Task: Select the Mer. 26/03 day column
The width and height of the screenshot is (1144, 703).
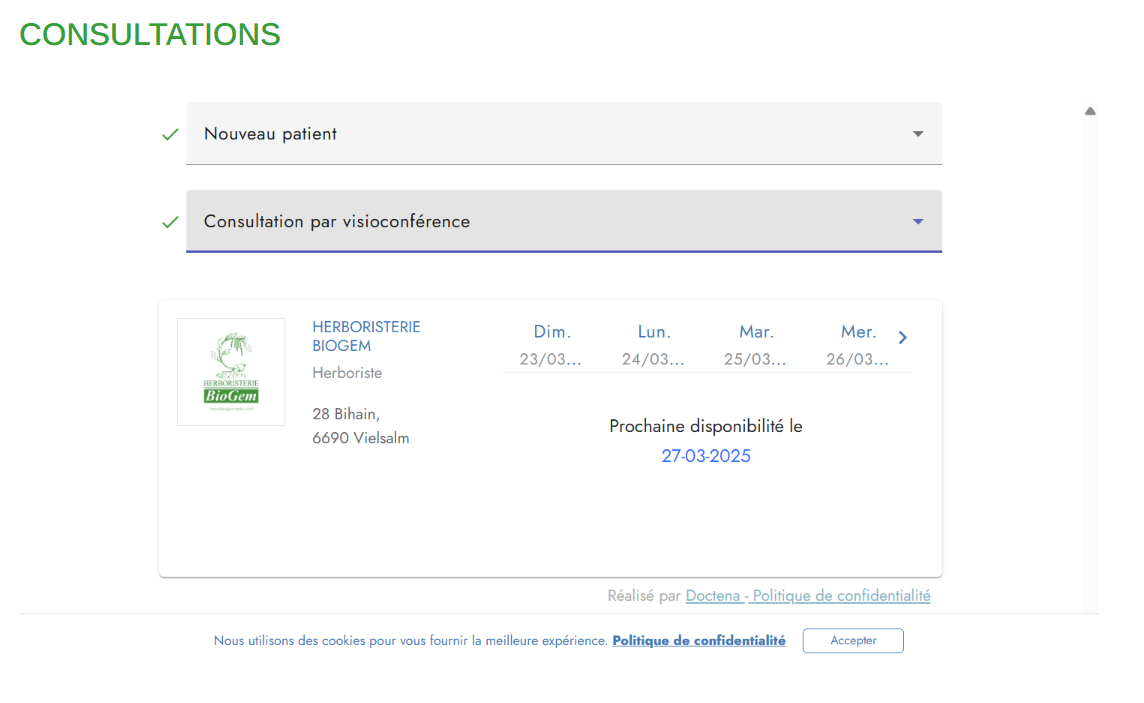Action: [x=858, y=345]
